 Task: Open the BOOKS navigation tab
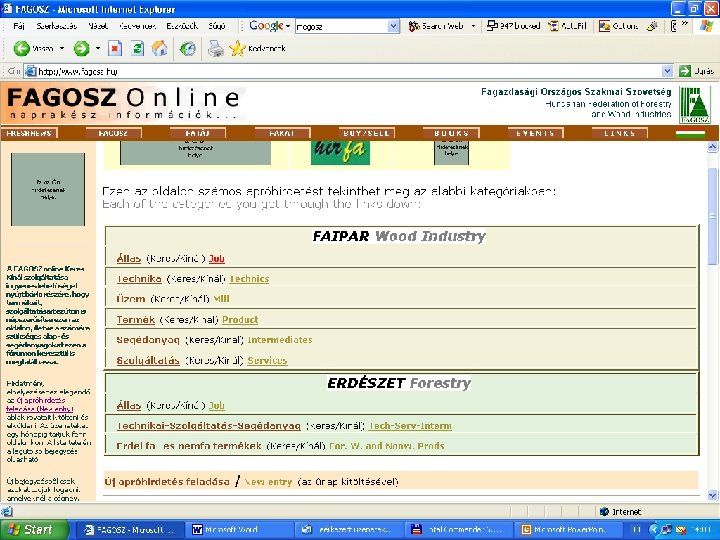(451, 133)
